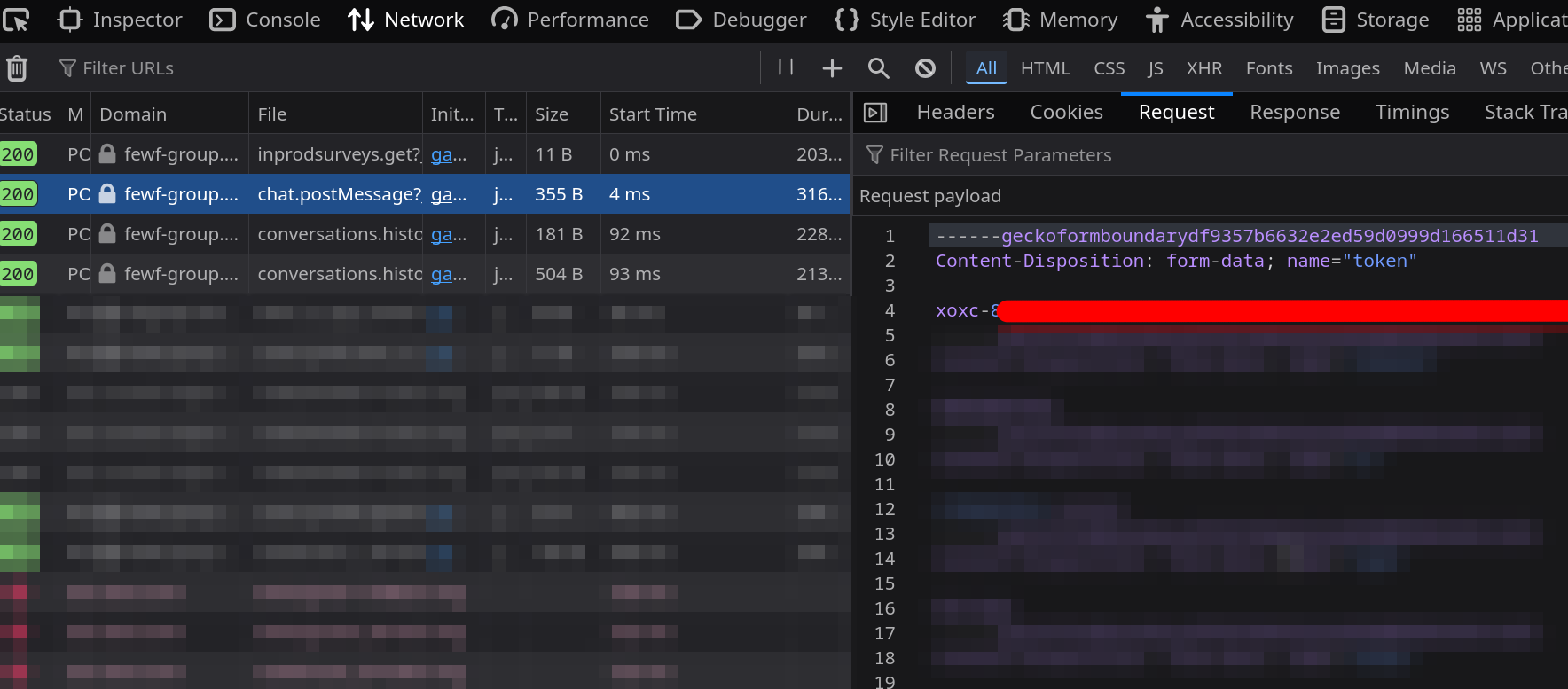
Task: Click lock icon on chat.postMessage row
Action: [107, 193]
